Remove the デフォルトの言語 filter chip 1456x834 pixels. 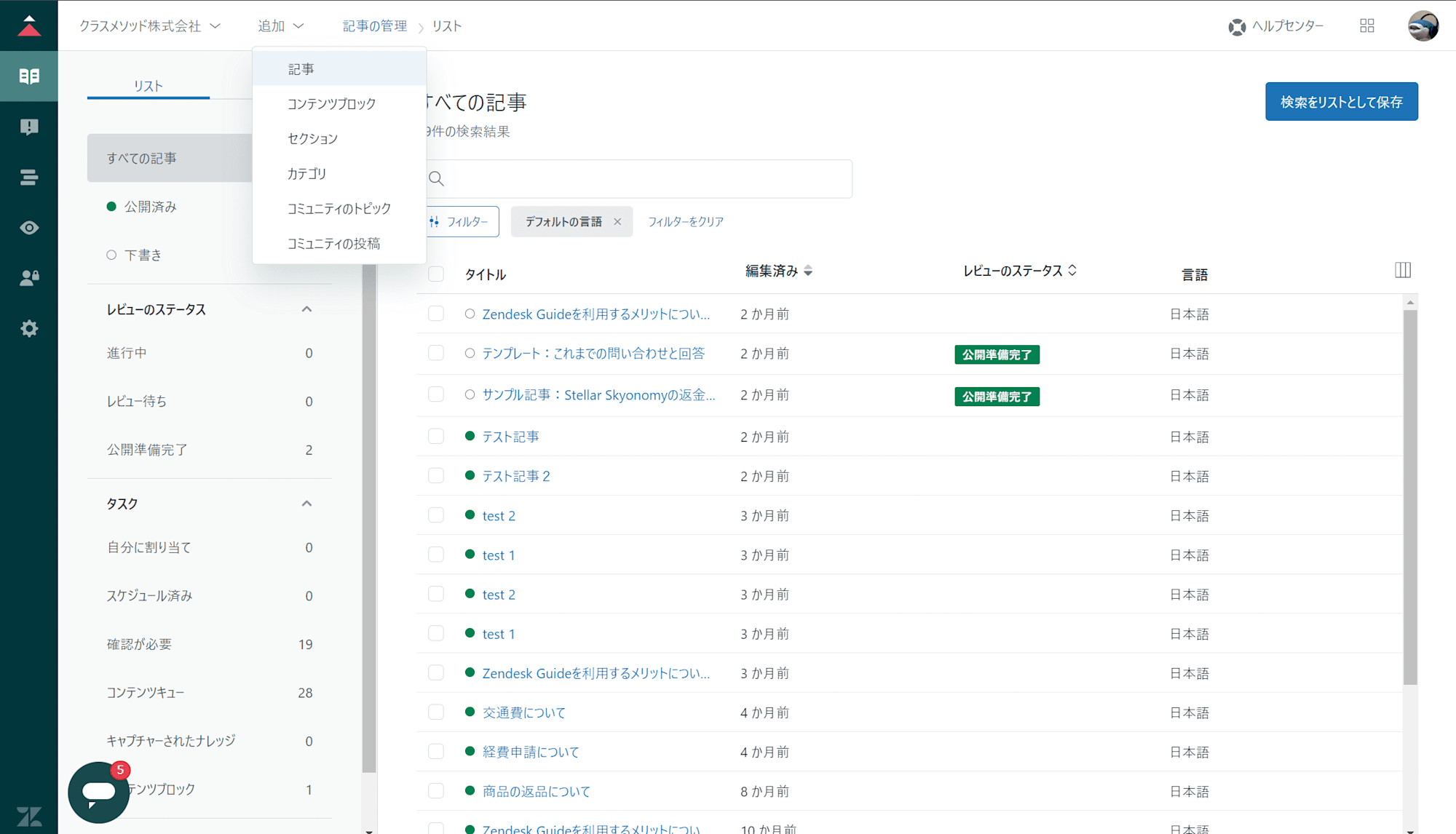(617, 221)
